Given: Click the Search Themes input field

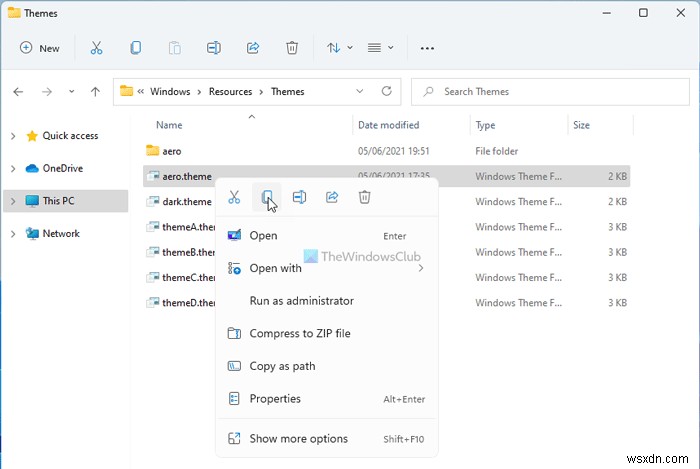Looking at the screenshot, I should [550, 92].
